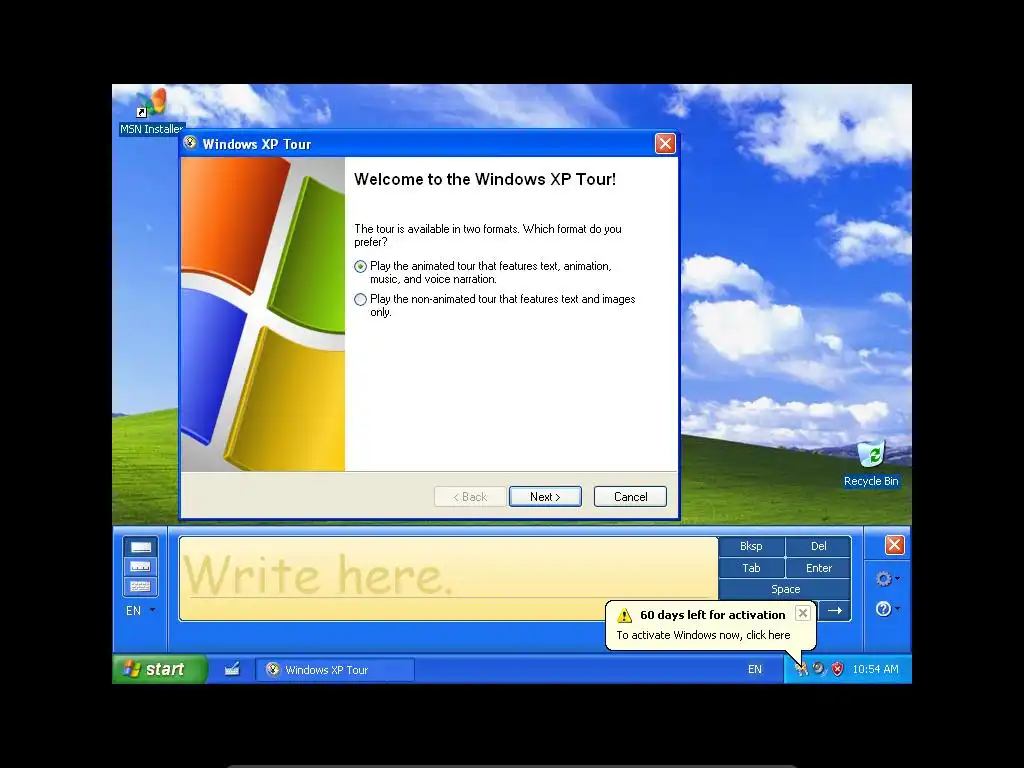Select the non-animated tour radio option
The width and height of the screenshot is (1024, 768).
coord(360,300)
